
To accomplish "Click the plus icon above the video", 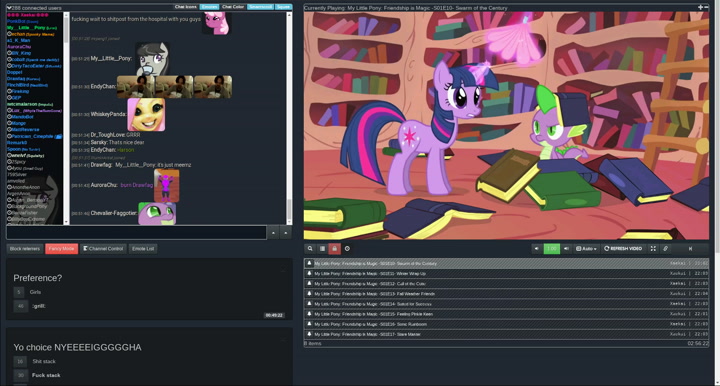I will [700, 7].
